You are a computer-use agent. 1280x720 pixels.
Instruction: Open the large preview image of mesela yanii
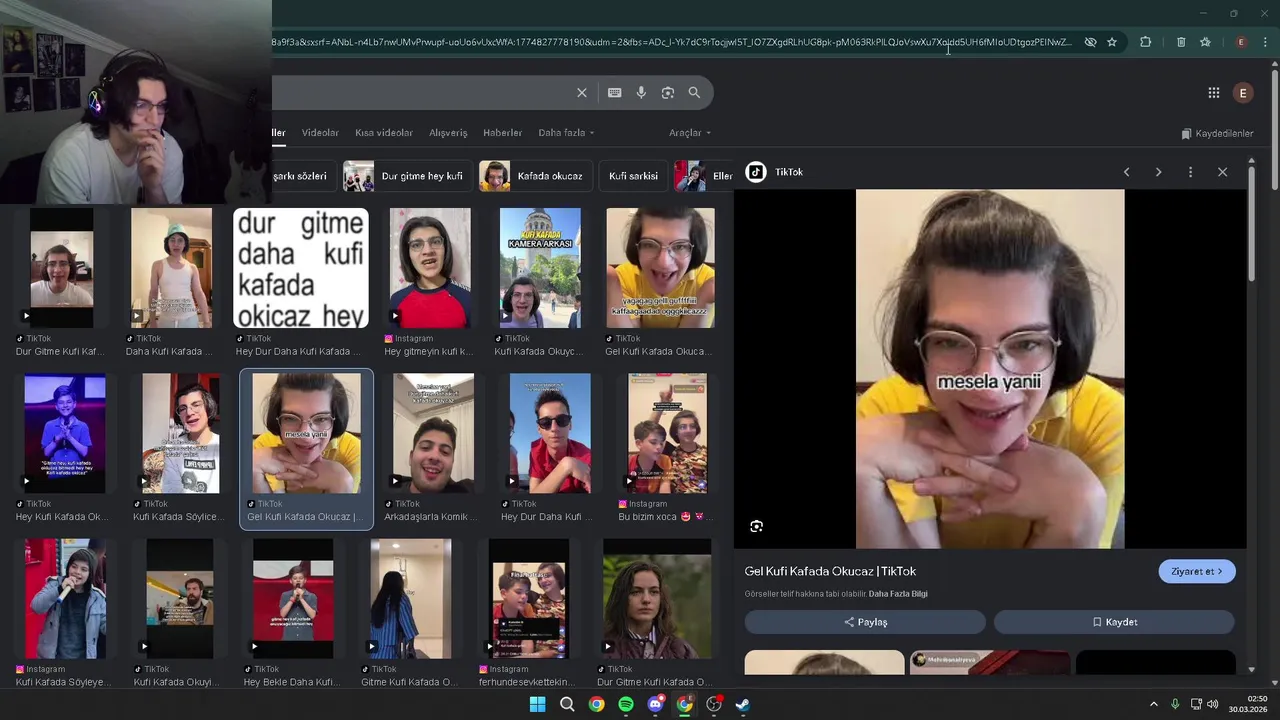[990, 369]
